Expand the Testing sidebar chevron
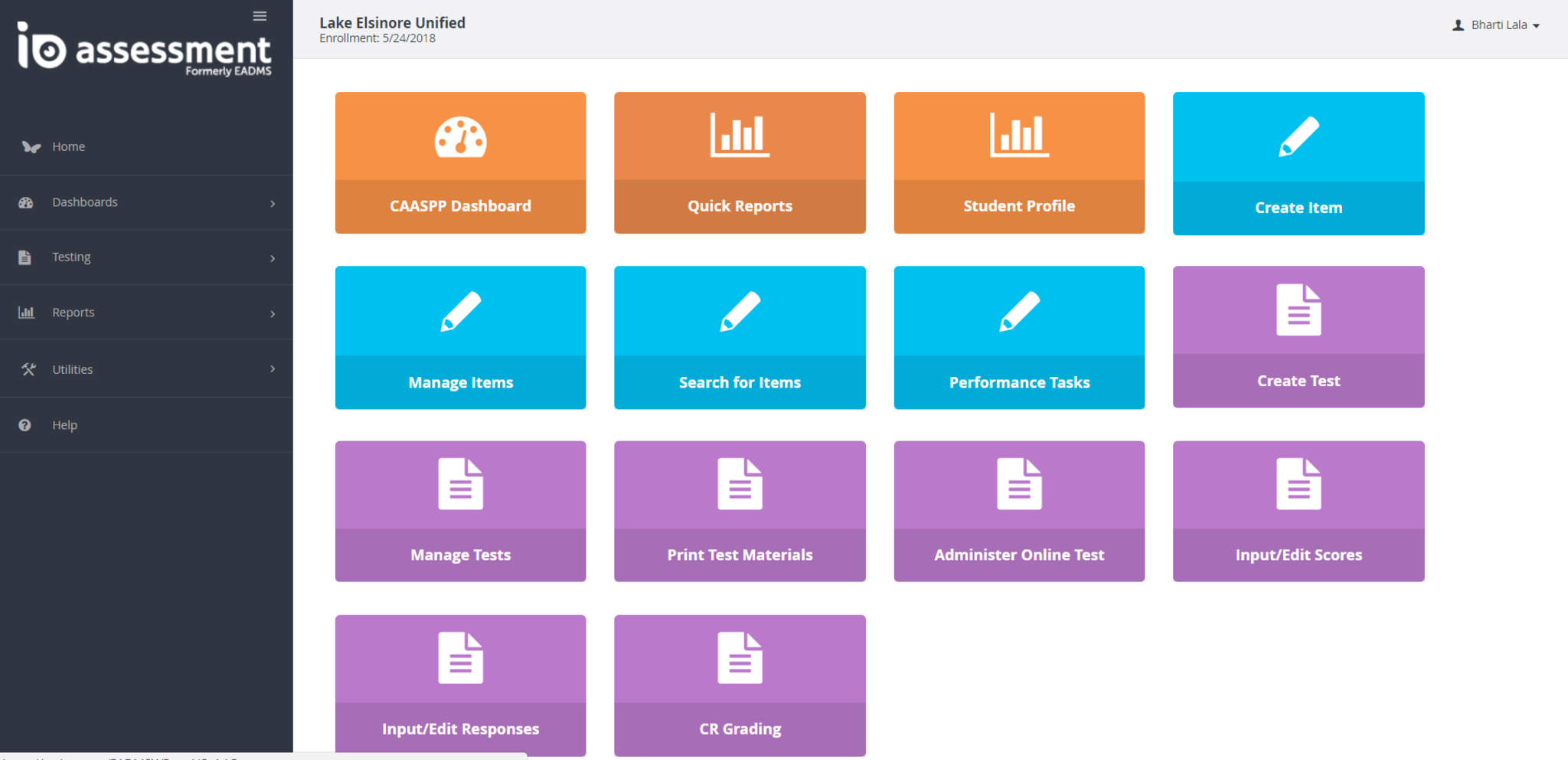Screen dimensions: 1568x760 [x=273, y=258]
